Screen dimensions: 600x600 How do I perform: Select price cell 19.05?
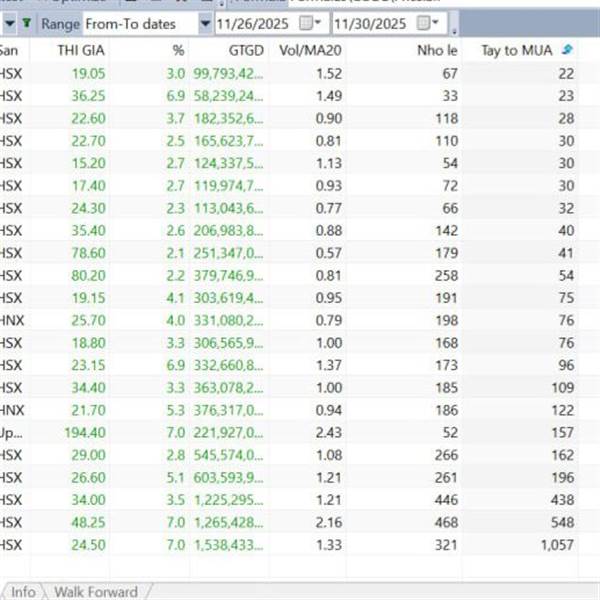[88, 73]
